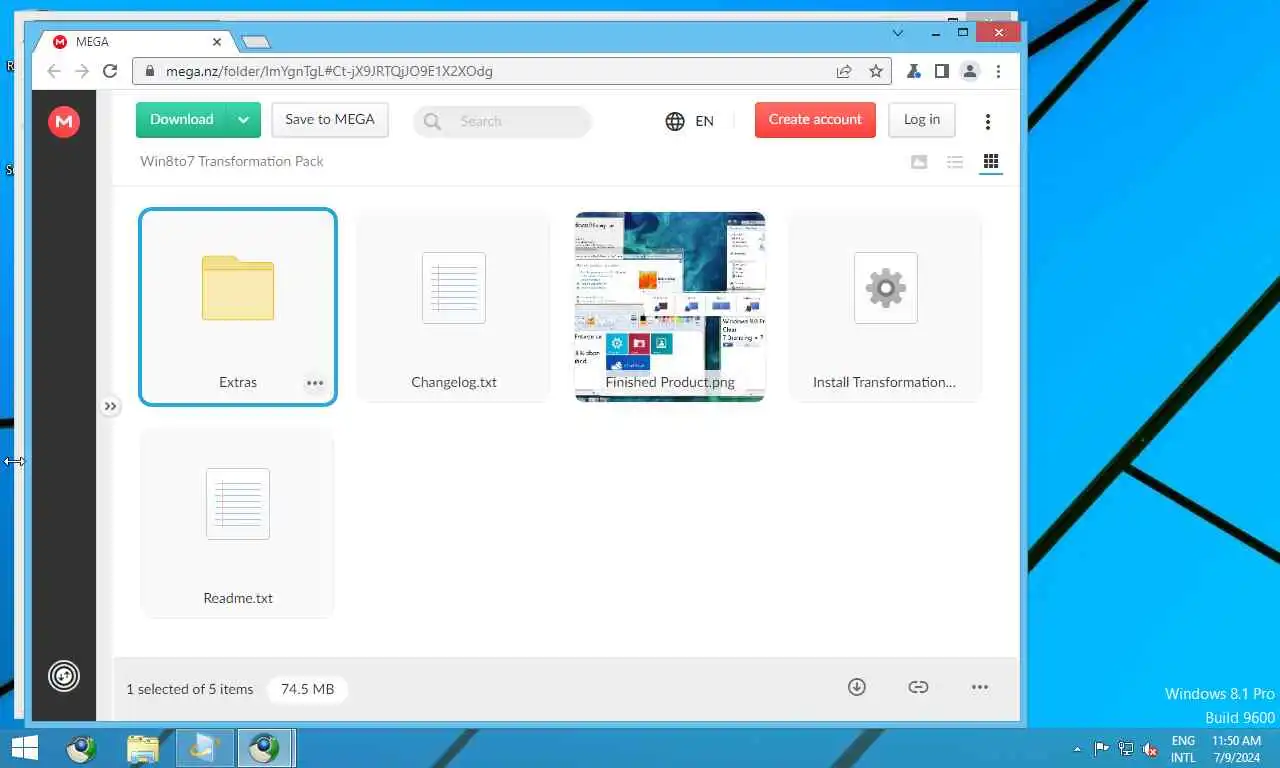Click the network tray icon
Screen dimensions: 1280x768
[1126, 748]
